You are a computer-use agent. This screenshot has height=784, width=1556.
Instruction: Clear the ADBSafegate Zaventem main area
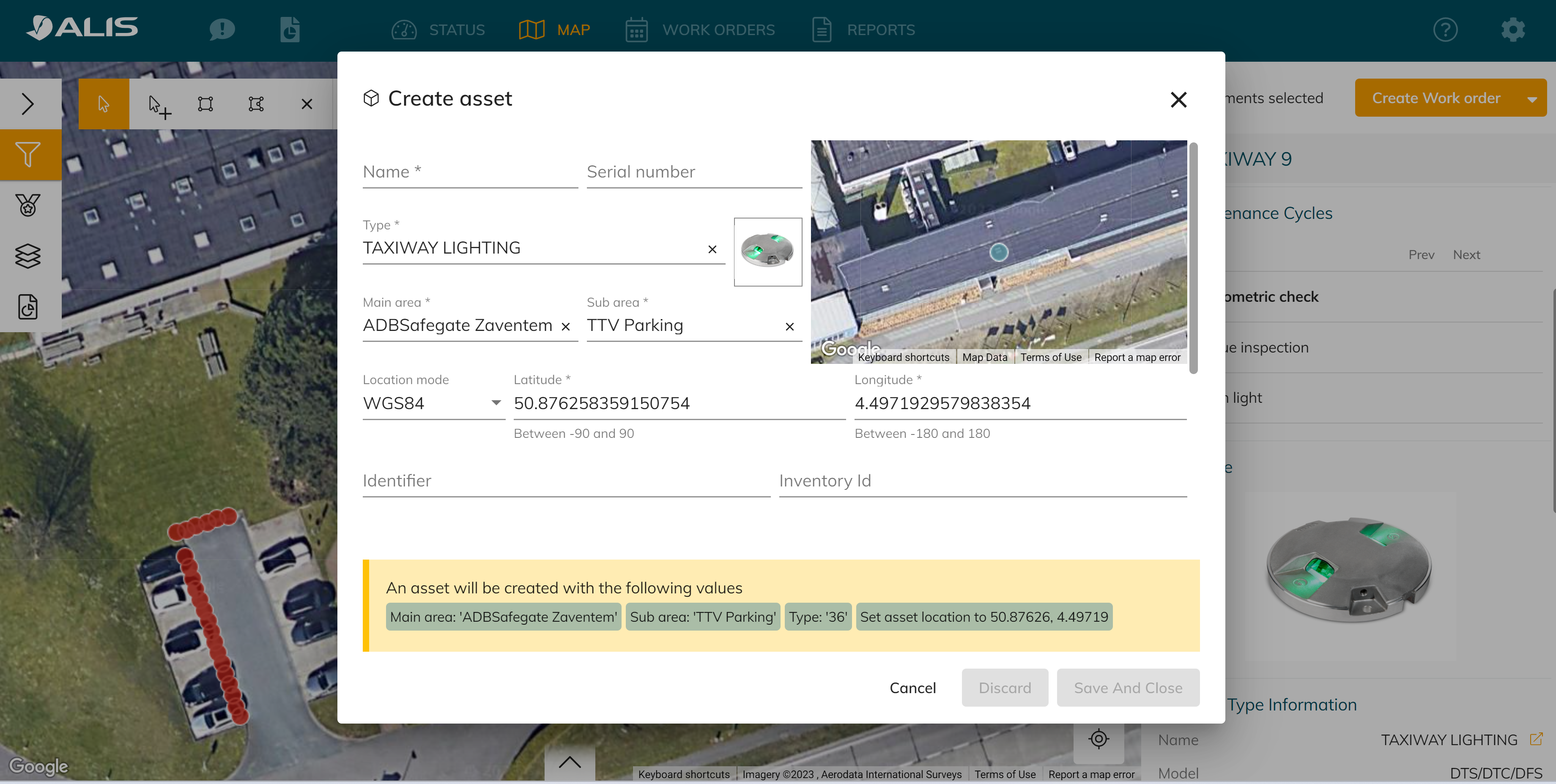tap(565, 326)
